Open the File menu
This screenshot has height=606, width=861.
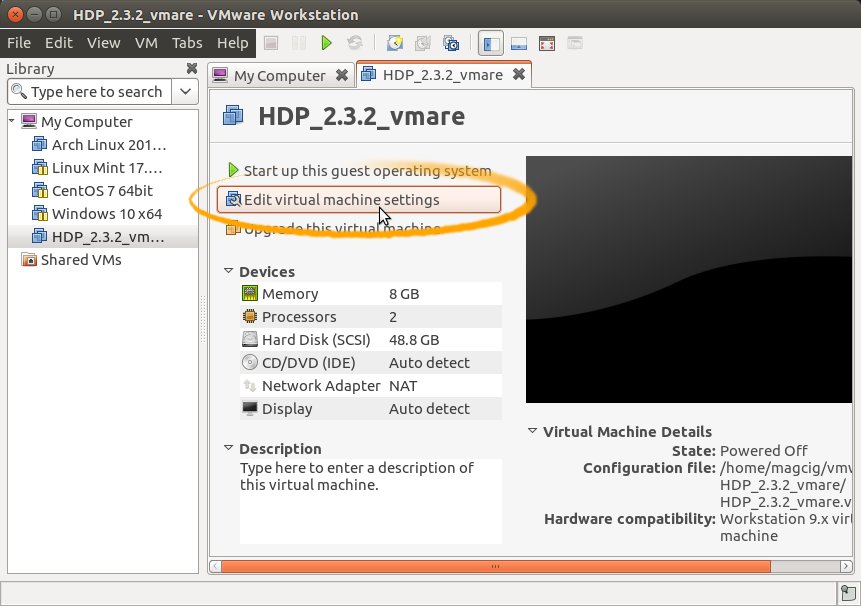tap(19, 43)
